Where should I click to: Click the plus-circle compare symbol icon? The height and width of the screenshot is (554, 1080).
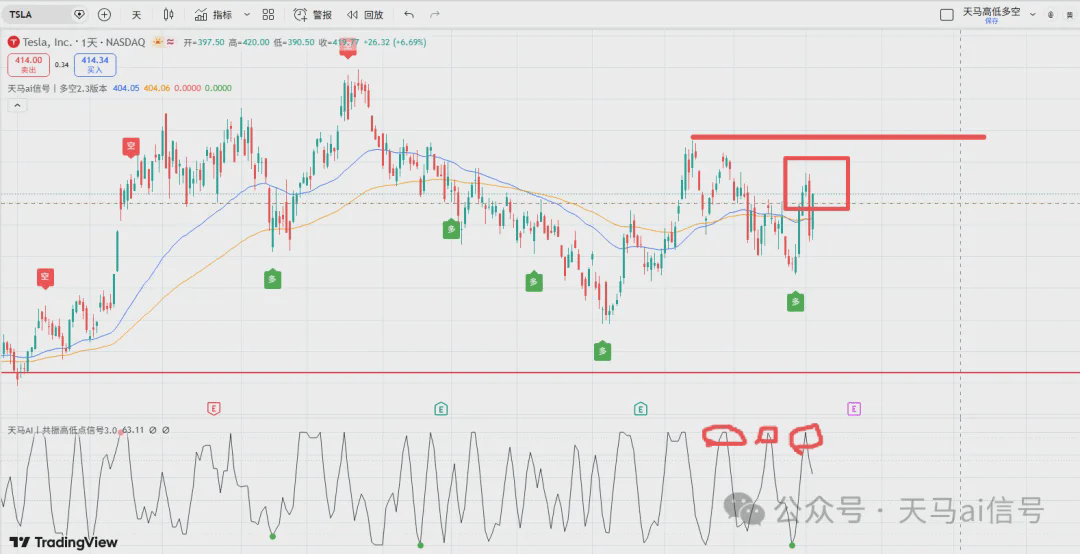pos(104,14)
